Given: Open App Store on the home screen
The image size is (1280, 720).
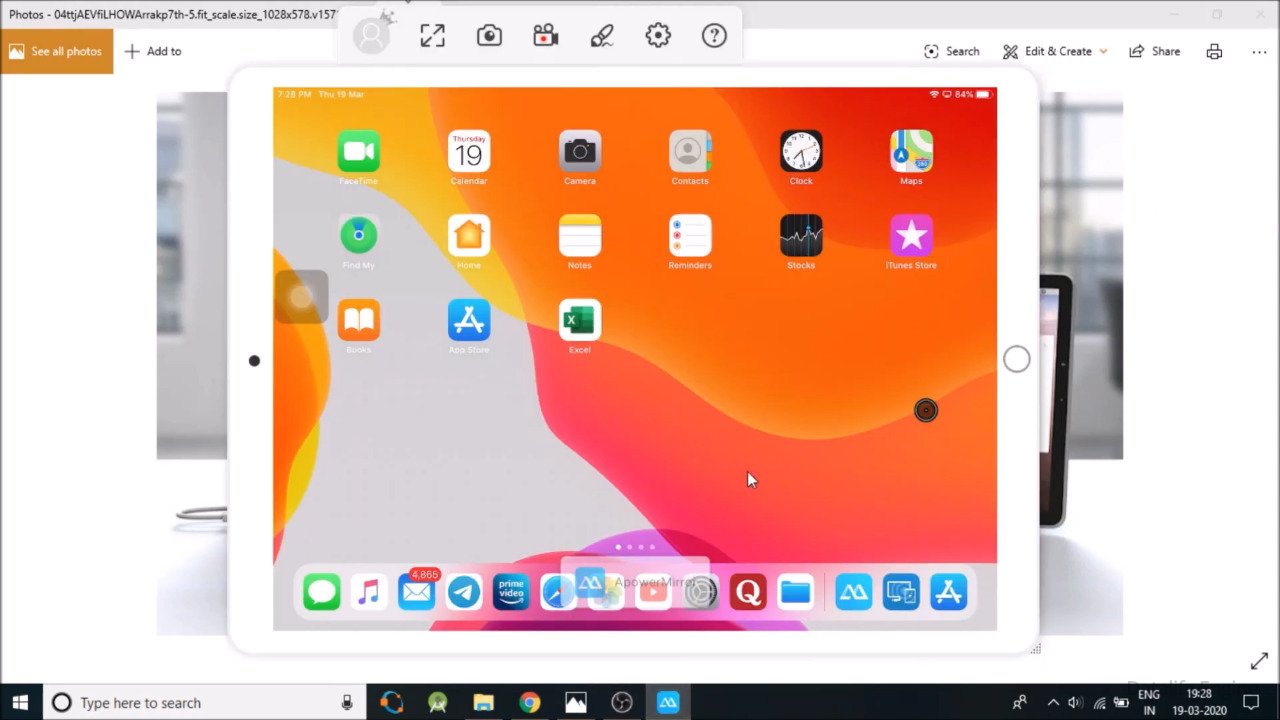Looking at the screenshot, I should coord(469,320).
